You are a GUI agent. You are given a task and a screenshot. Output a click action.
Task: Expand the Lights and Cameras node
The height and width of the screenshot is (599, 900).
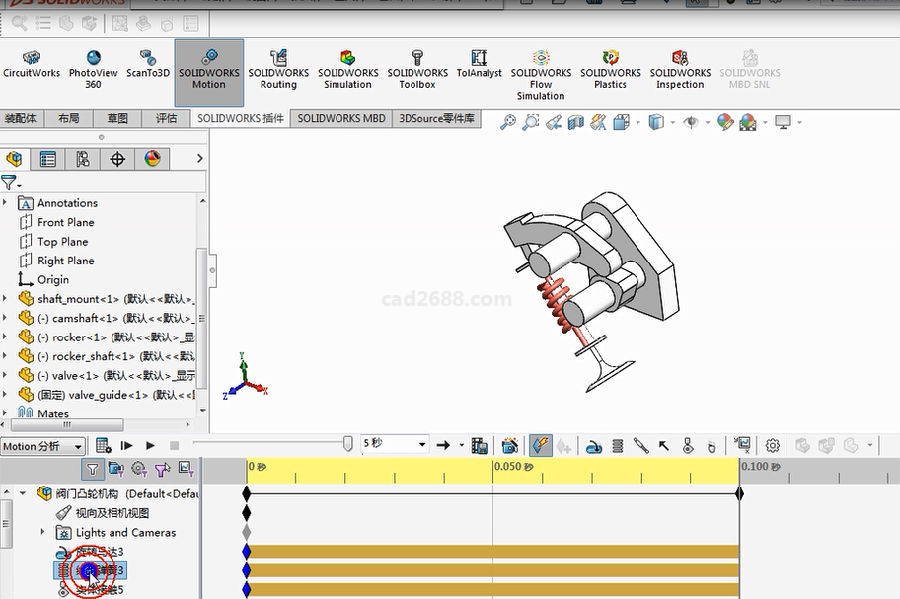(42, 532)
